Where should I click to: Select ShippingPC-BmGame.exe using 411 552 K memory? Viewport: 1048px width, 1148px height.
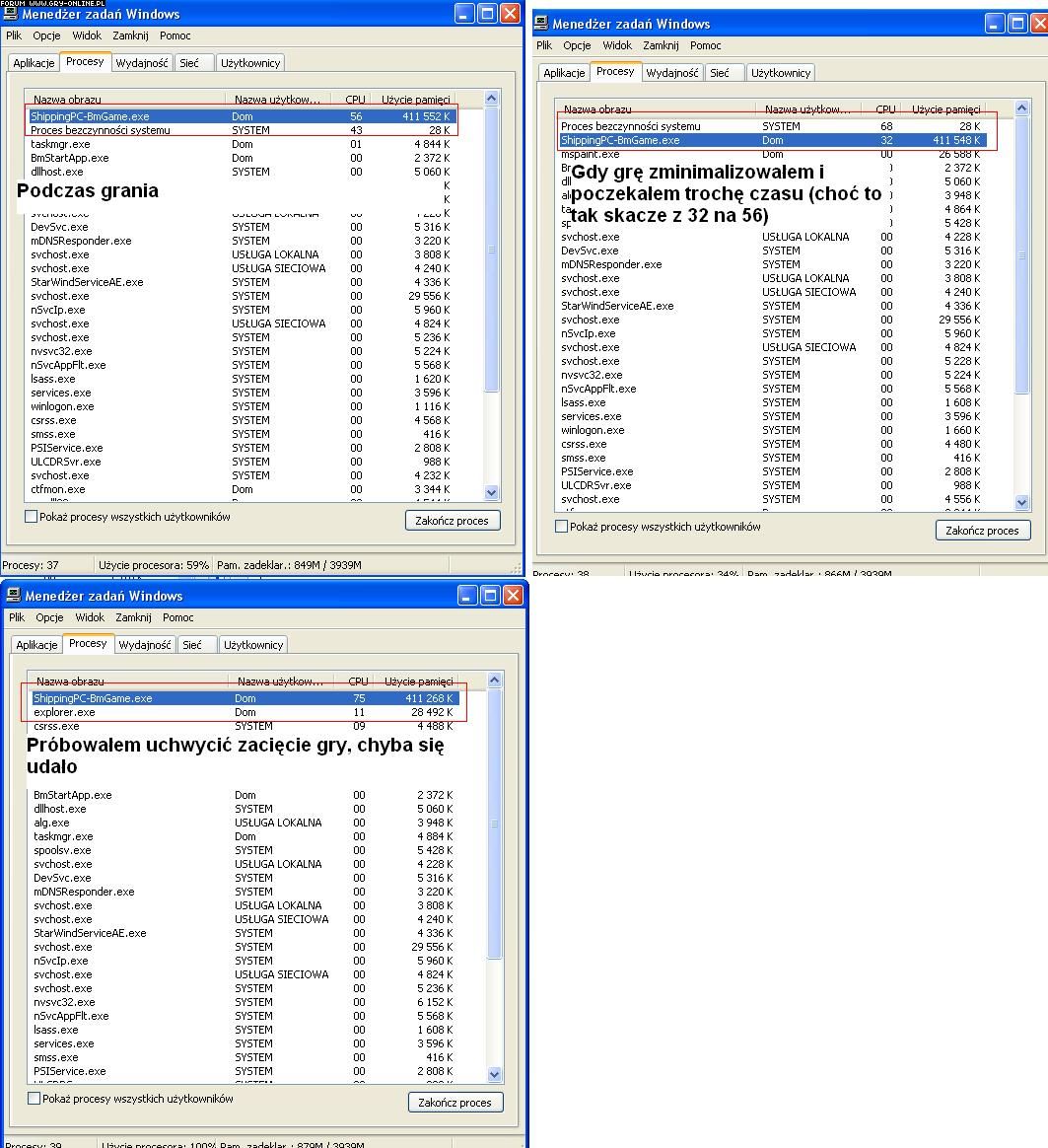click(242, 116)
